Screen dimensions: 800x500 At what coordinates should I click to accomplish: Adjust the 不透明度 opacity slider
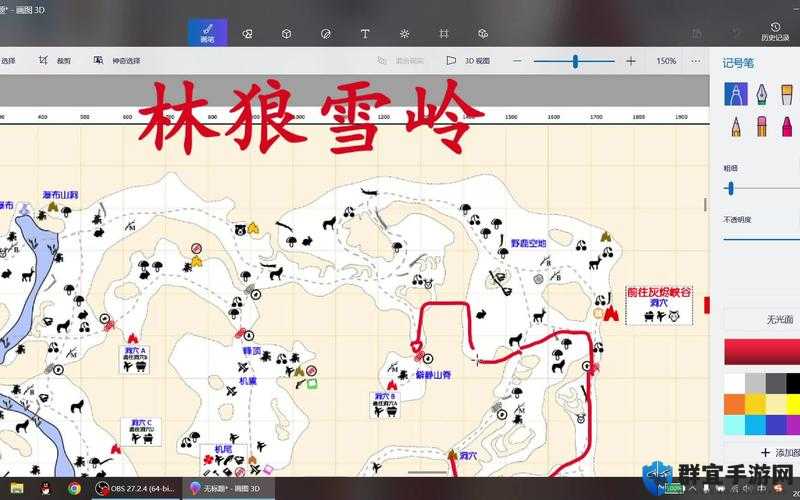pos(761,238)
